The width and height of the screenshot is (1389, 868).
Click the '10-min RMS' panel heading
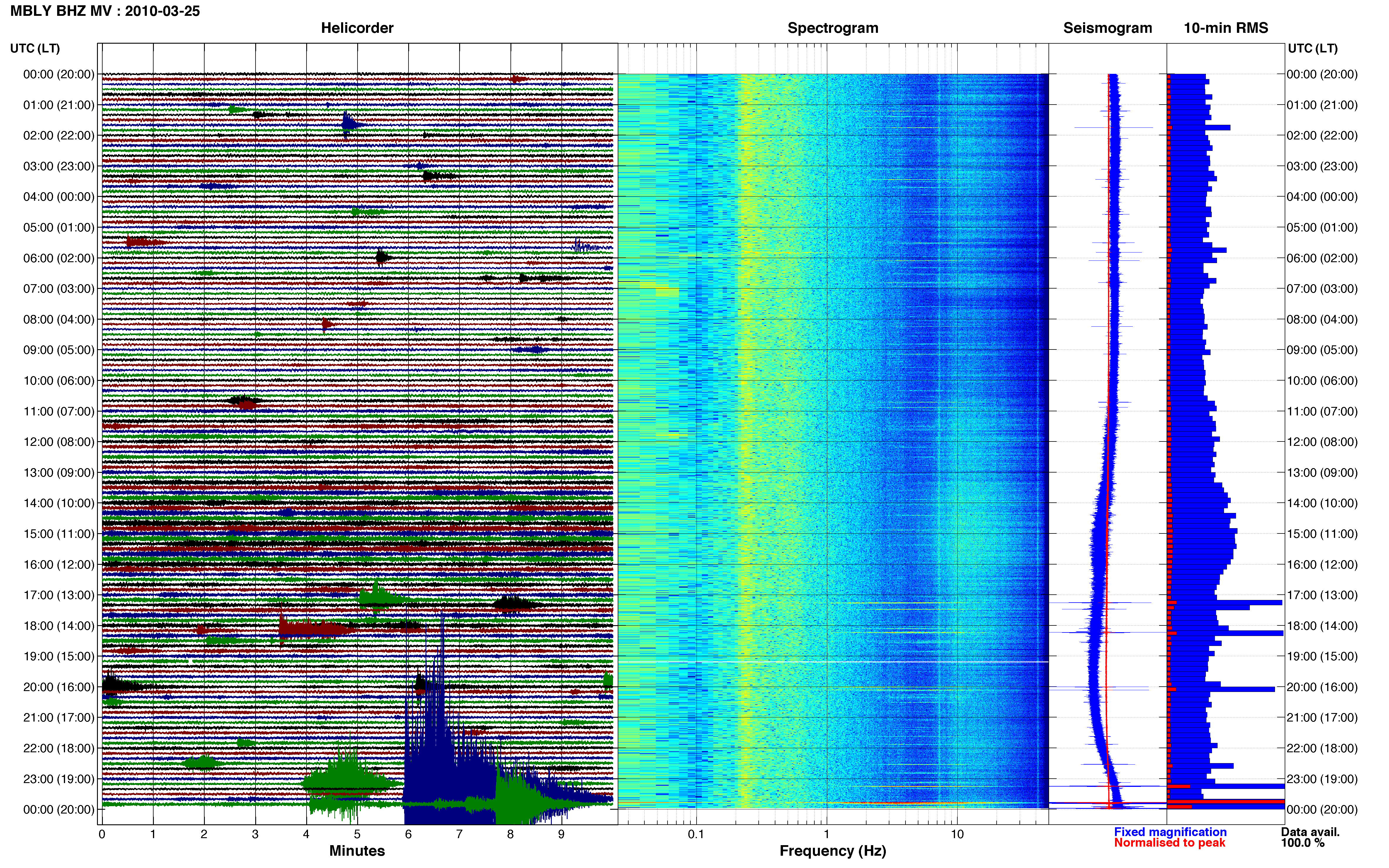1226,28
